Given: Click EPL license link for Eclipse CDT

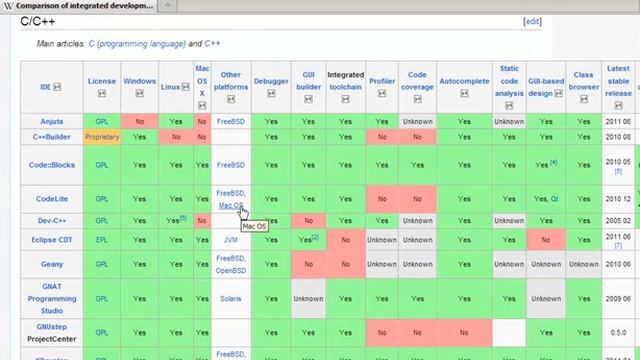Looking at the screenshot, I should [102, 240].
